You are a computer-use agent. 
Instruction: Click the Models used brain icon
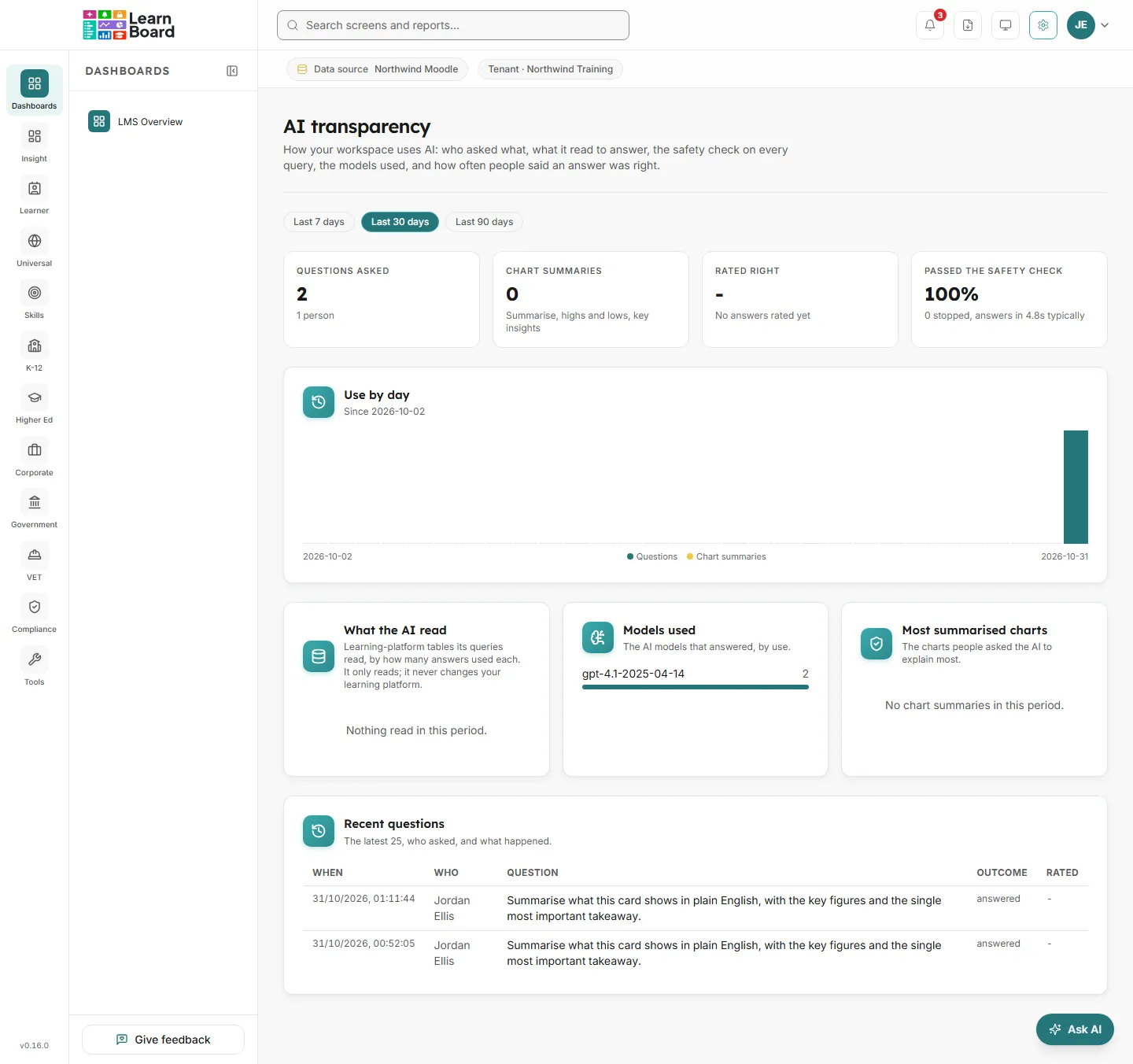598,637
